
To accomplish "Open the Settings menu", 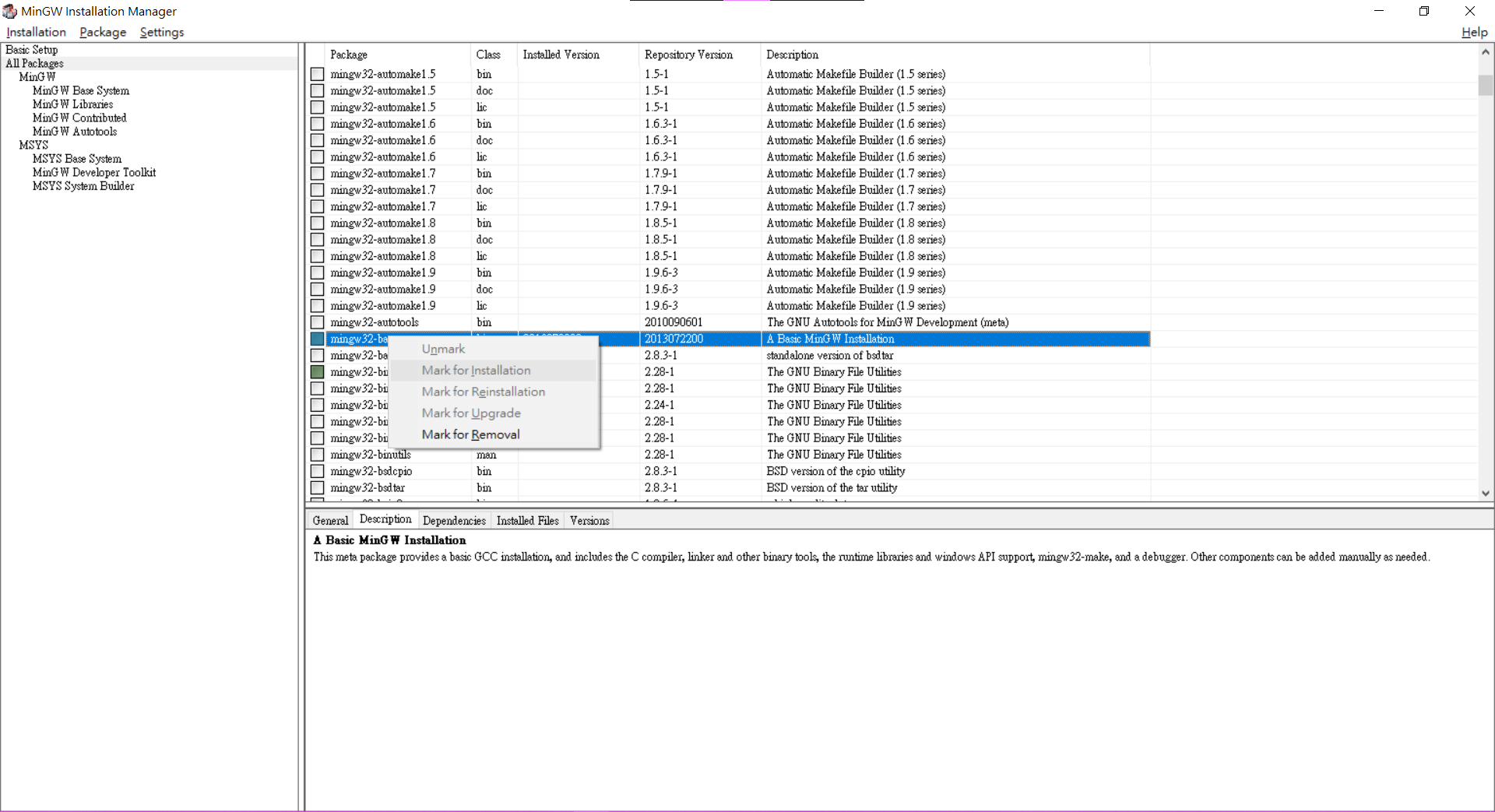I will [x=162, y=32].
